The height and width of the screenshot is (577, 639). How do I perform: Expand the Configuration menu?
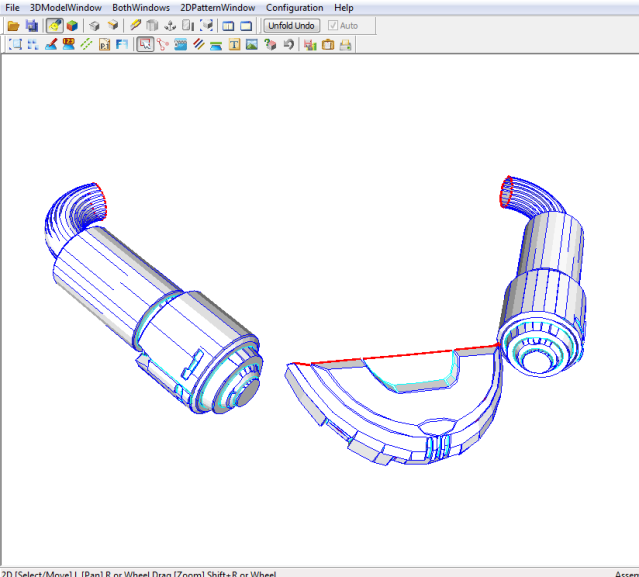tap(294, 7)
